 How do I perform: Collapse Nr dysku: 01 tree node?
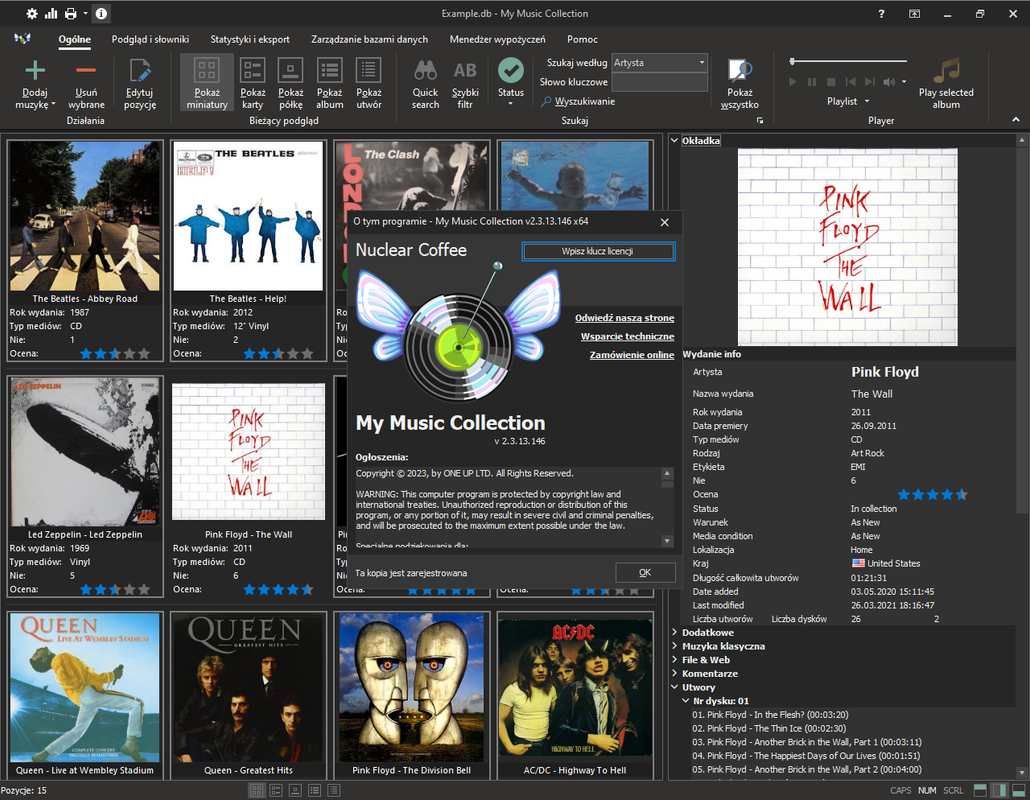point(685,701)
